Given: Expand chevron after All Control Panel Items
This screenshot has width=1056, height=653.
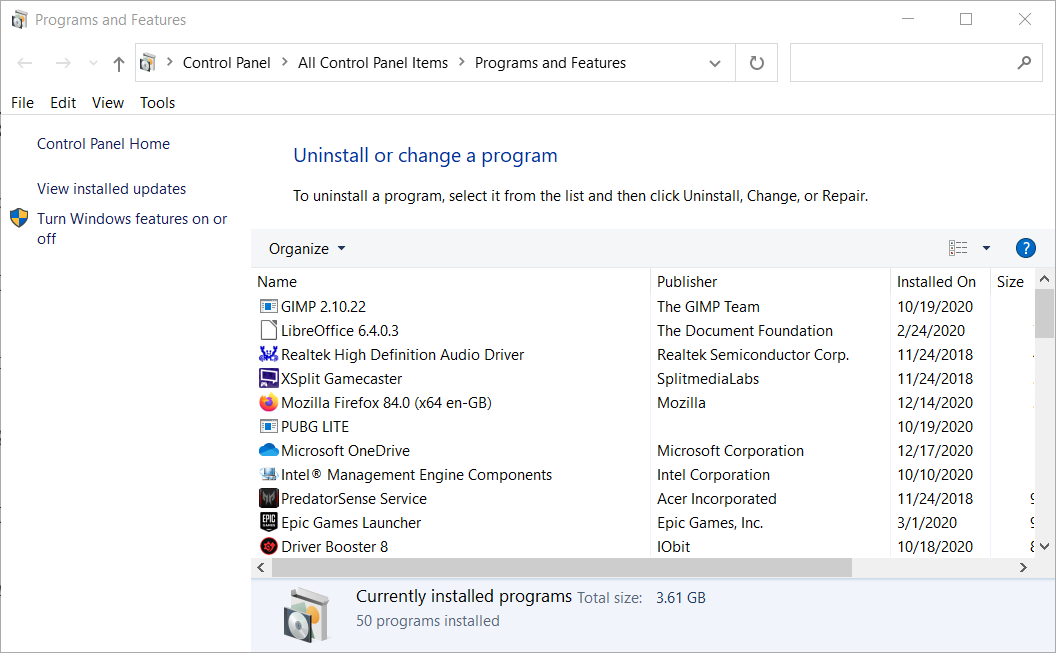Looking at the screenshot, I should [x=462, y=63].
